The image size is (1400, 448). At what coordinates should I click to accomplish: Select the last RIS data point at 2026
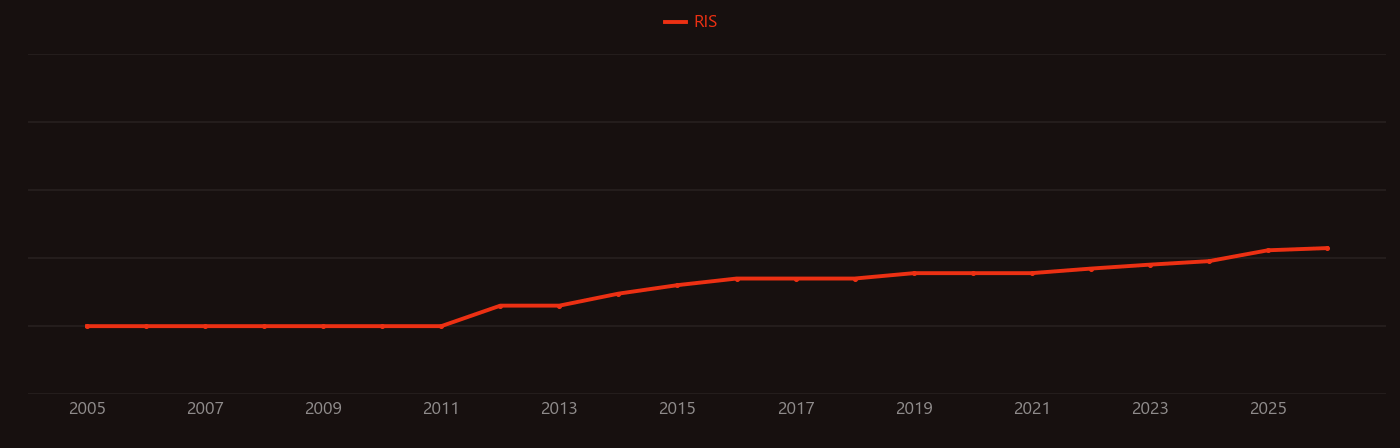[1327, 248]
